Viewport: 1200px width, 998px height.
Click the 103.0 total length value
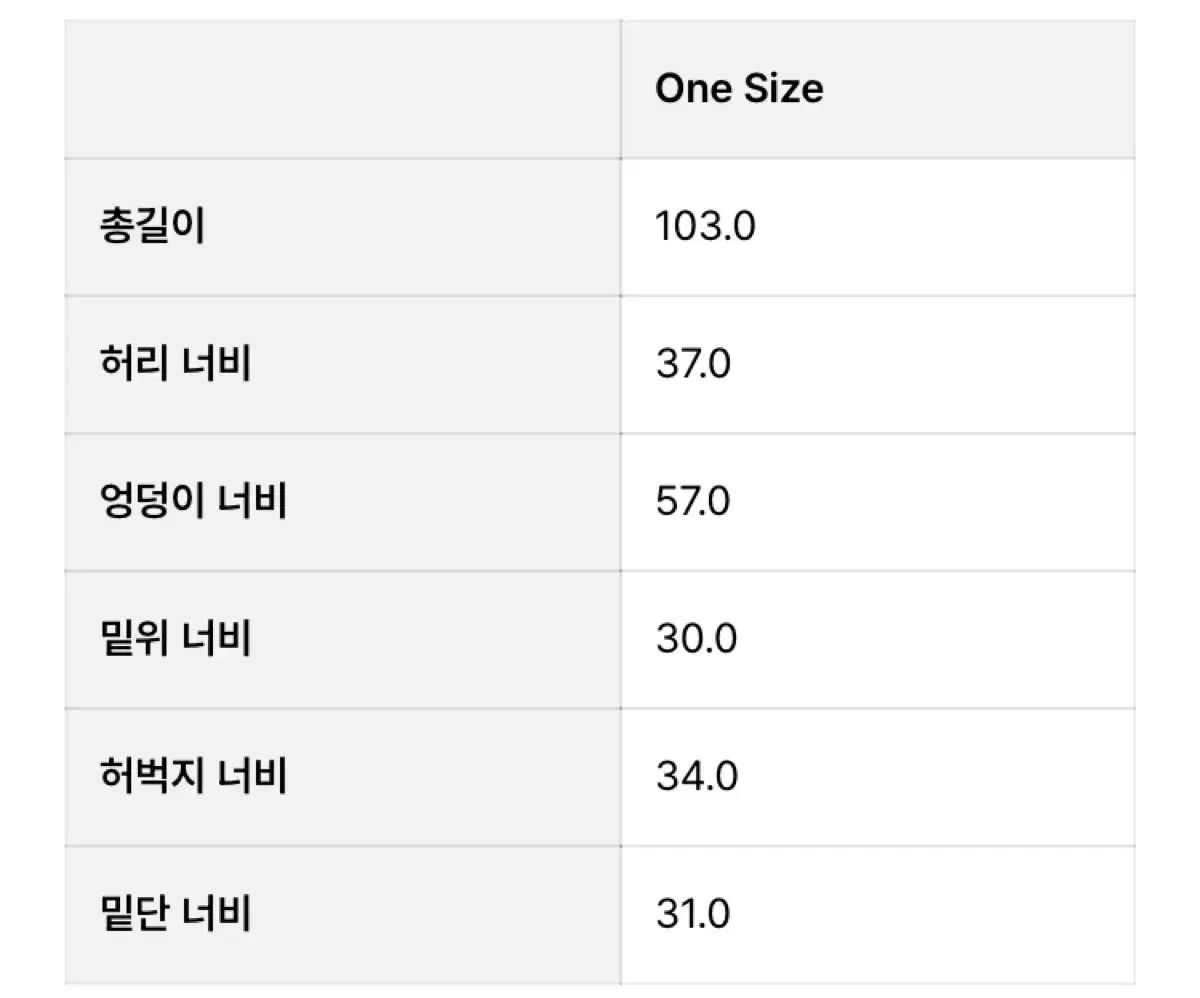[x=705, y=227]
